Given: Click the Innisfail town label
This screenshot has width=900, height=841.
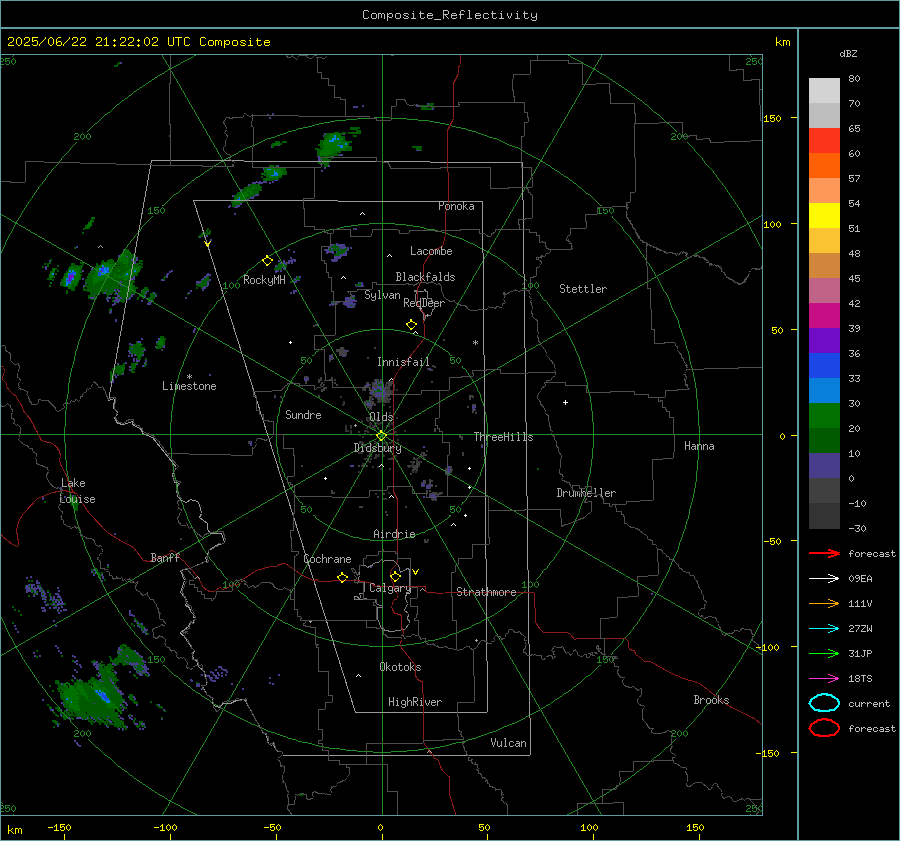Looking at the screenshot, I should [x=403, y=362].
